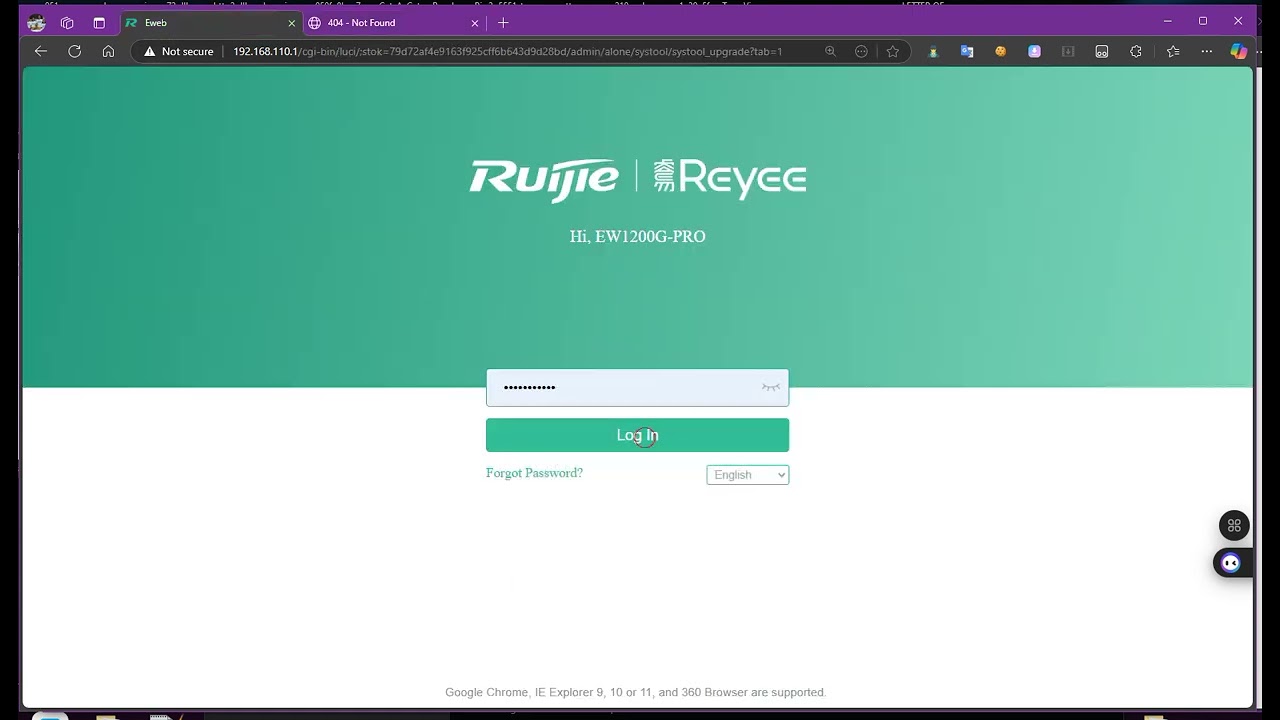Click the translate extension icon
The width and height of the screenshot is (1280, 720).
point(967,51)
